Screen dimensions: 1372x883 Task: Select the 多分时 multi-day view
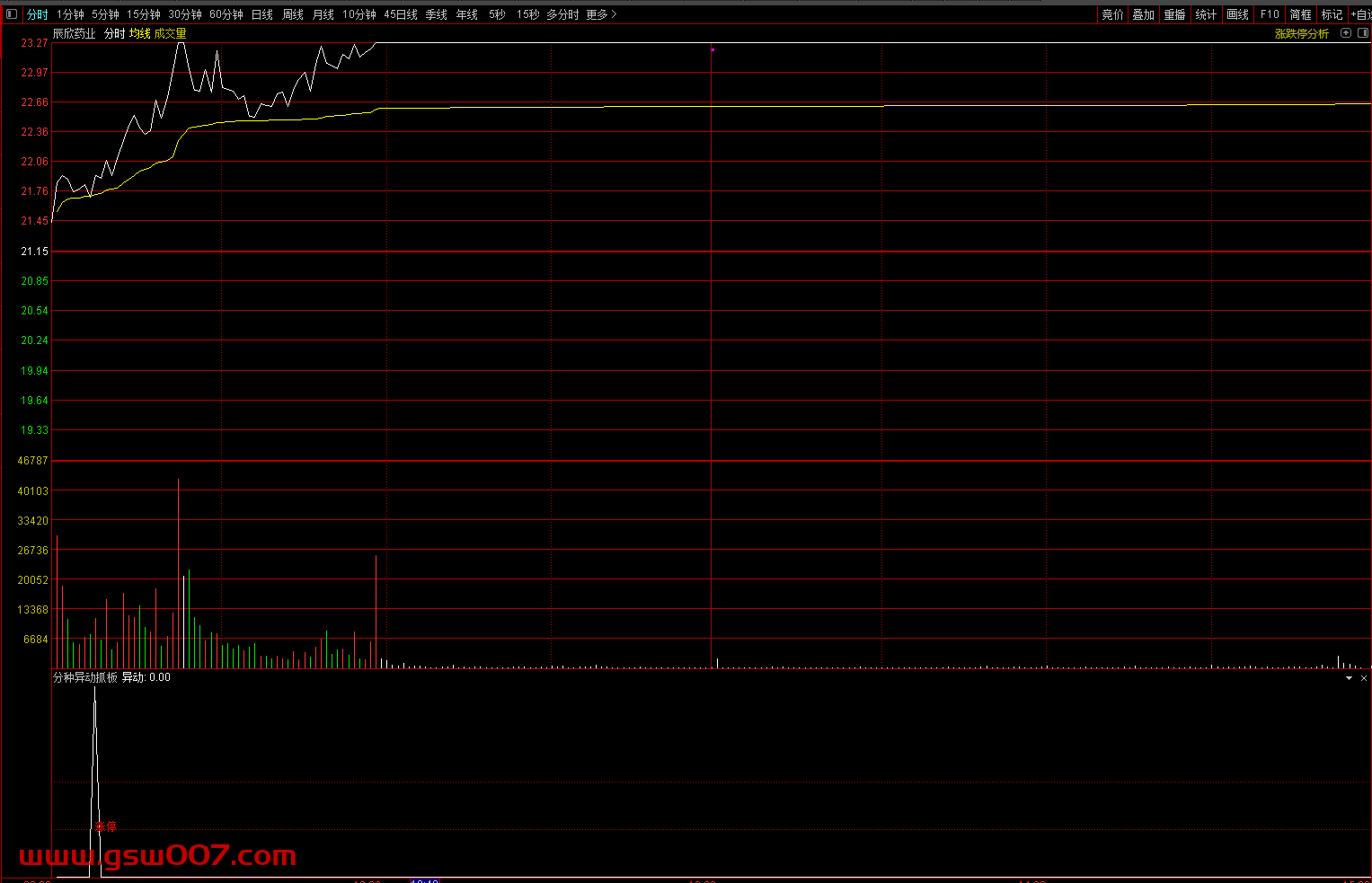[562, 14]
